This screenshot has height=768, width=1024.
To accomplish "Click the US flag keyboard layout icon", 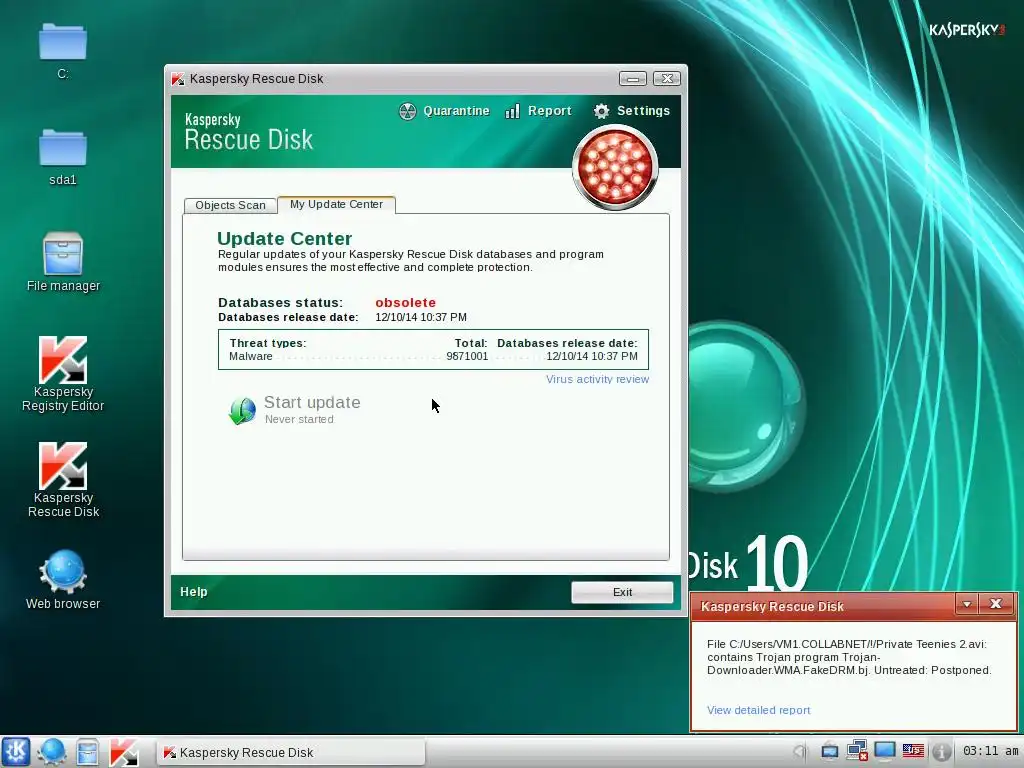I will [x=913, y=751].
